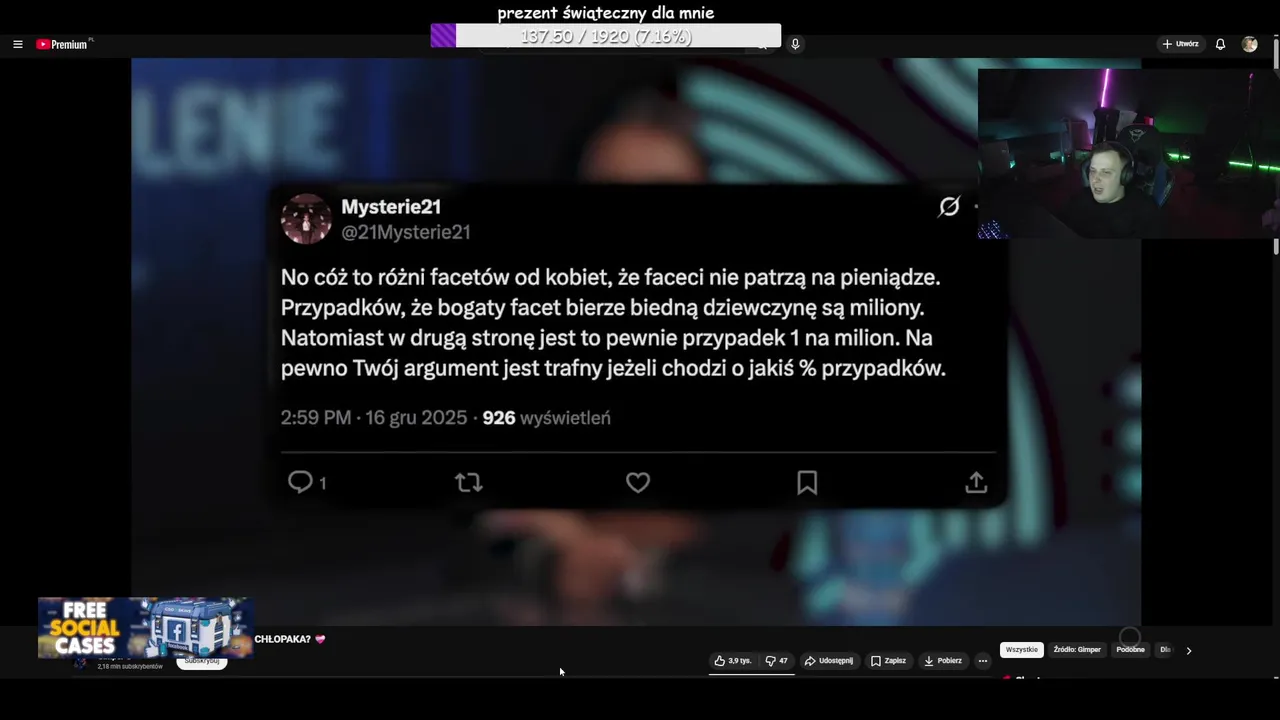
Task: Click the tweet share upload icon
Action: (976, 483)
